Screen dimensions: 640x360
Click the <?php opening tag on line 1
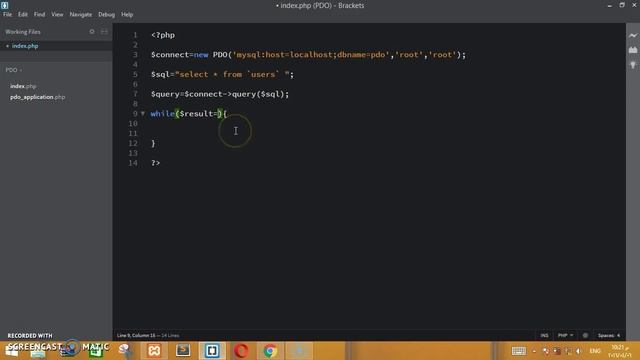[163, 35]
